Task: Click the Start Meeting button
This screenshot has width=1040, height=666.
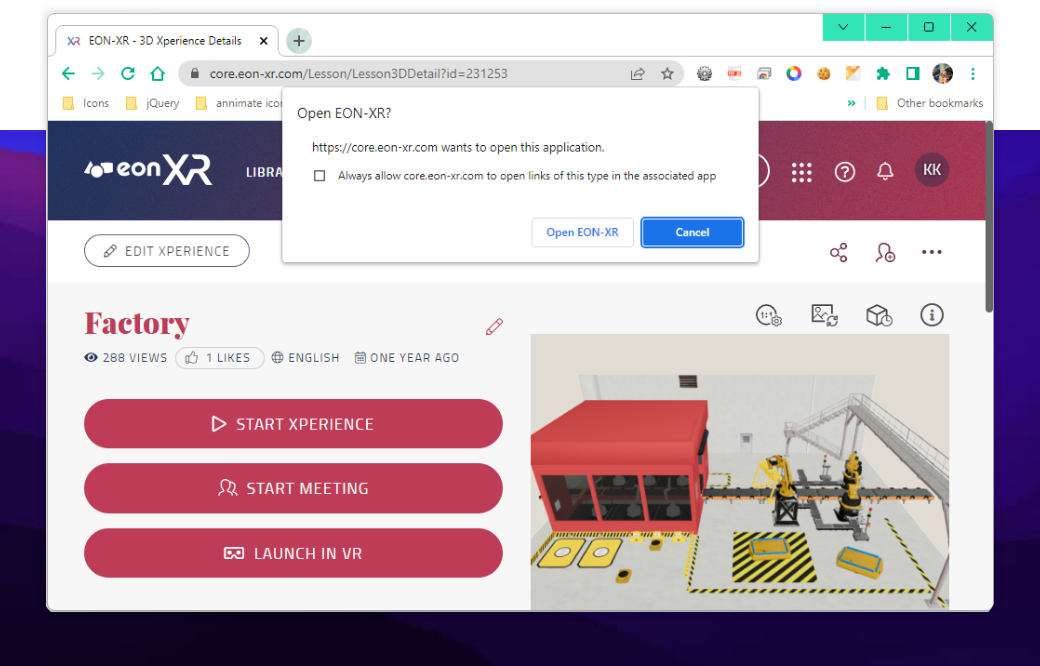Action: click(293, 488)
